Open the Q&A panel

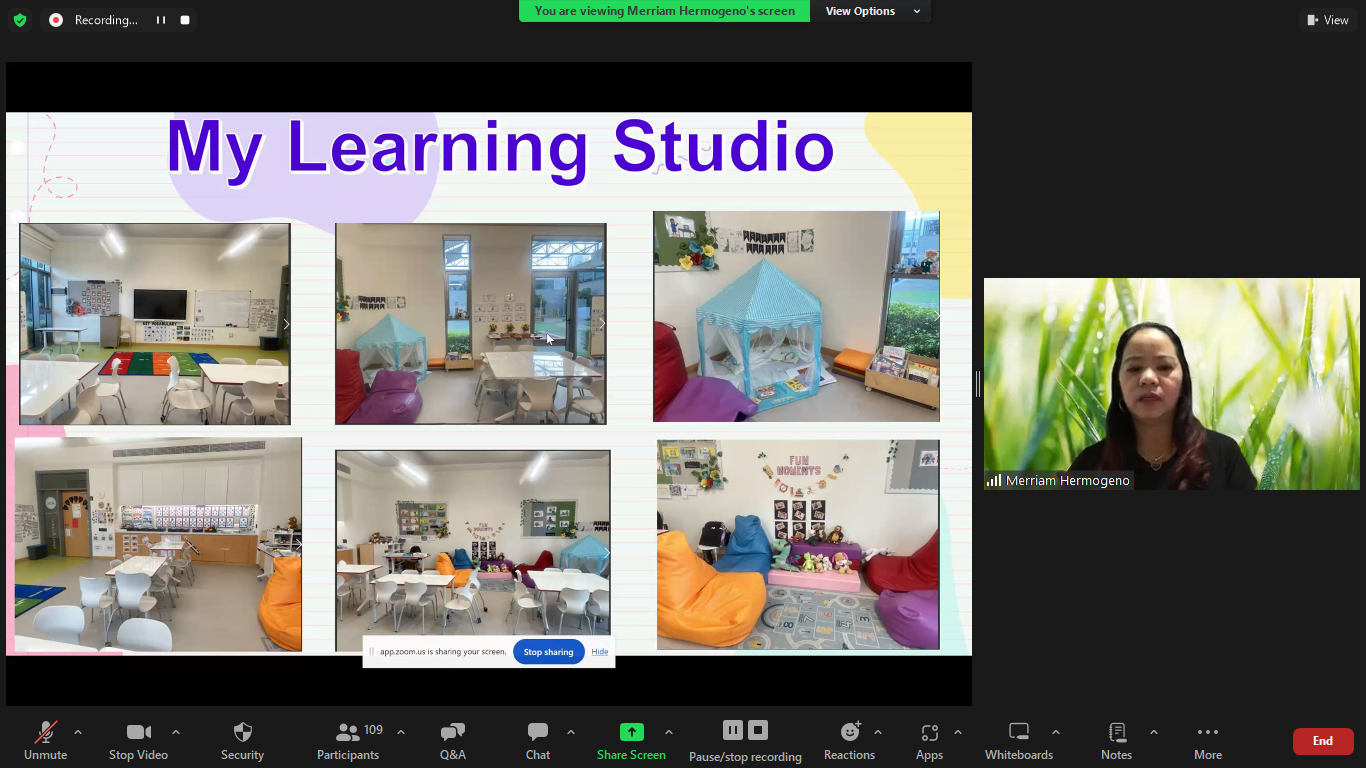pos(452,740)
